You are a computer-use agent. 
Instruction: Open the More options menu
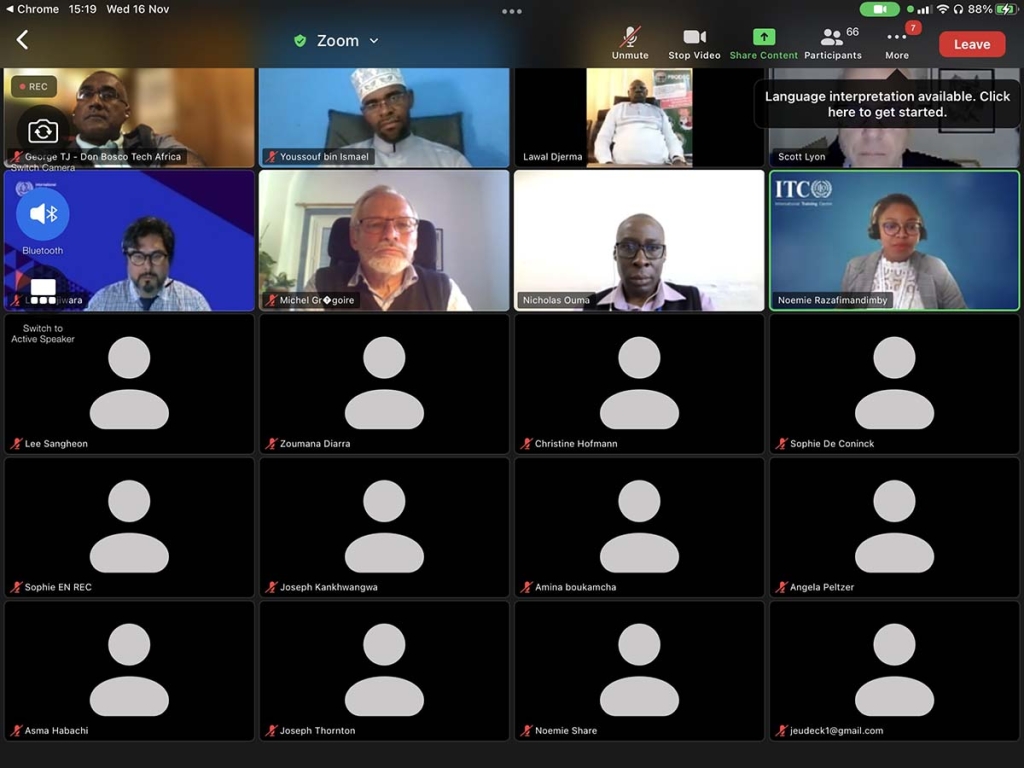(x=897, y=43)
